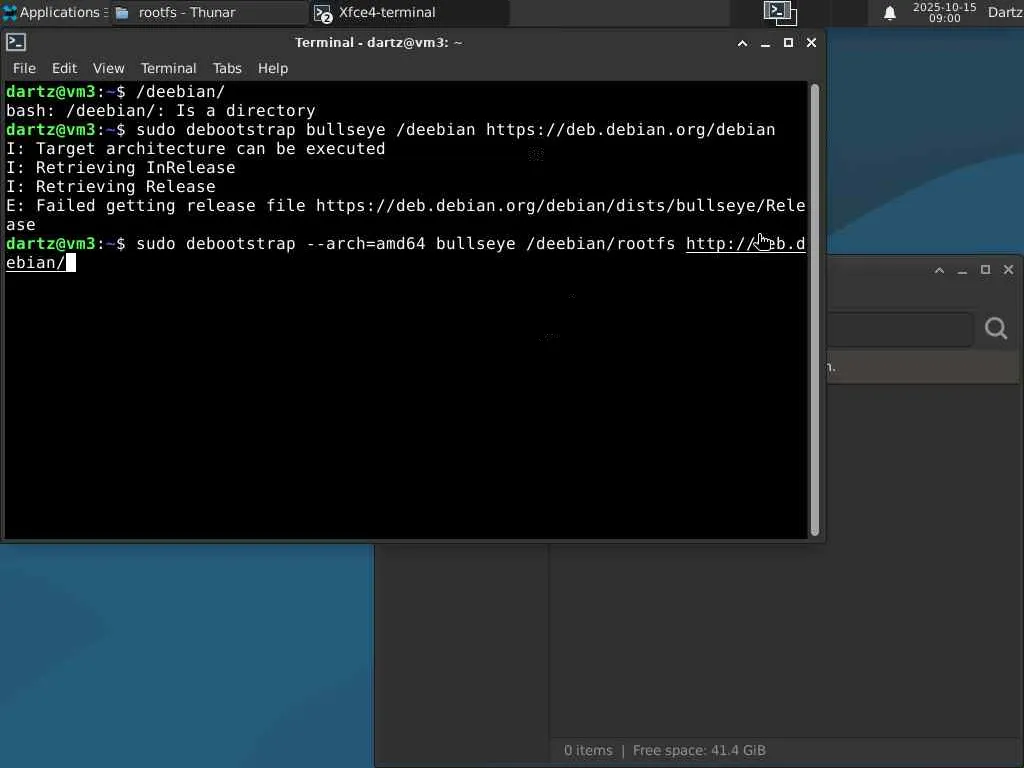Click the terminal window icon in title bar
This screenshot has height=768, width=1024.
tap(16, 42)
